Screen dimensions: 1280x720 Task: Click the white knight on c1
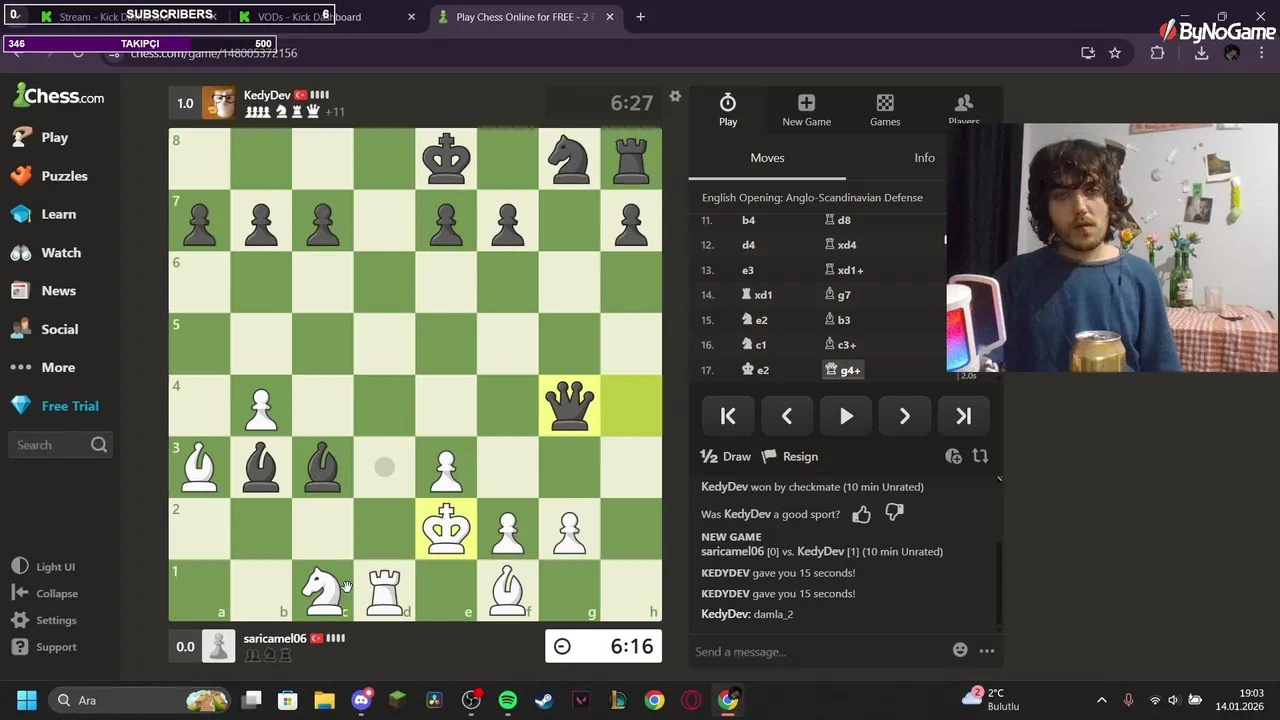pyautogui.click(x=322, y=590)
